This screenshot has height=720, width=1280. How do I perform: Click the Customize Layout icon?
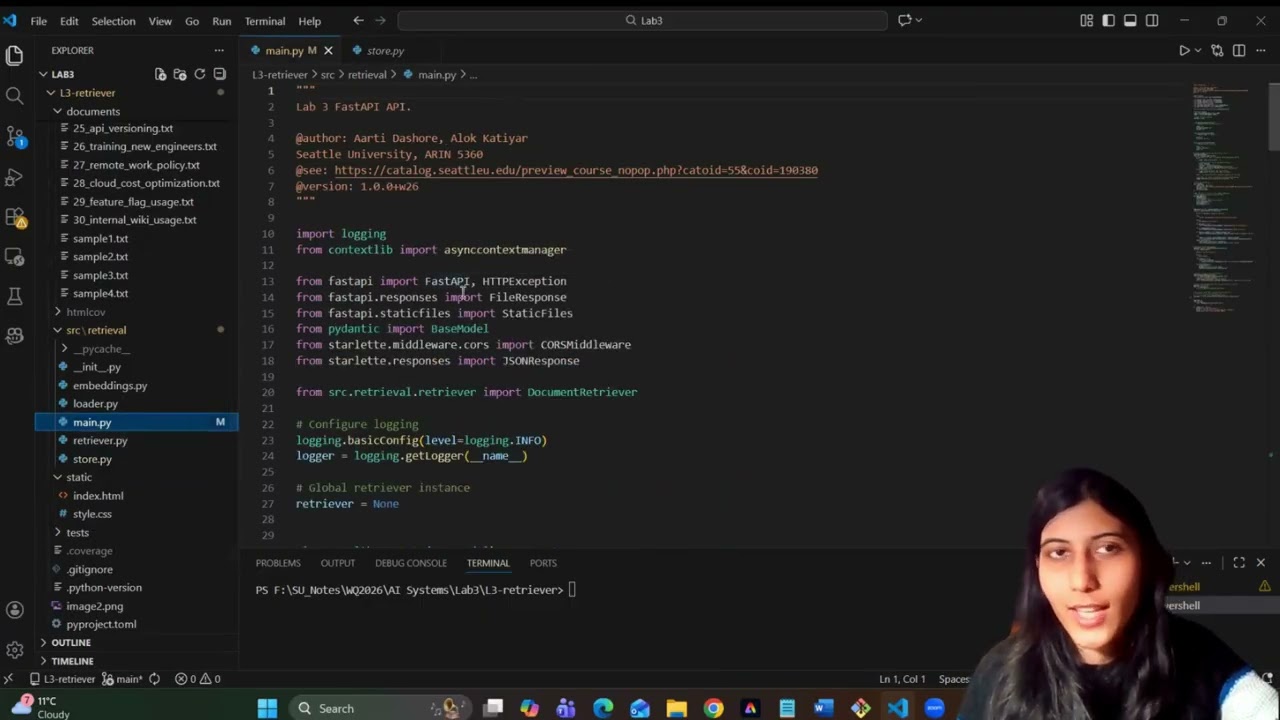1087,20
